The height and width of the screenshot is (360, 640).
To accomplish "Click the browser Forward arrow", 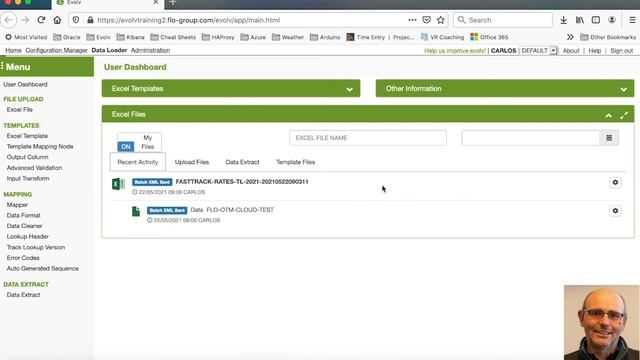I will tap(25, 20).
